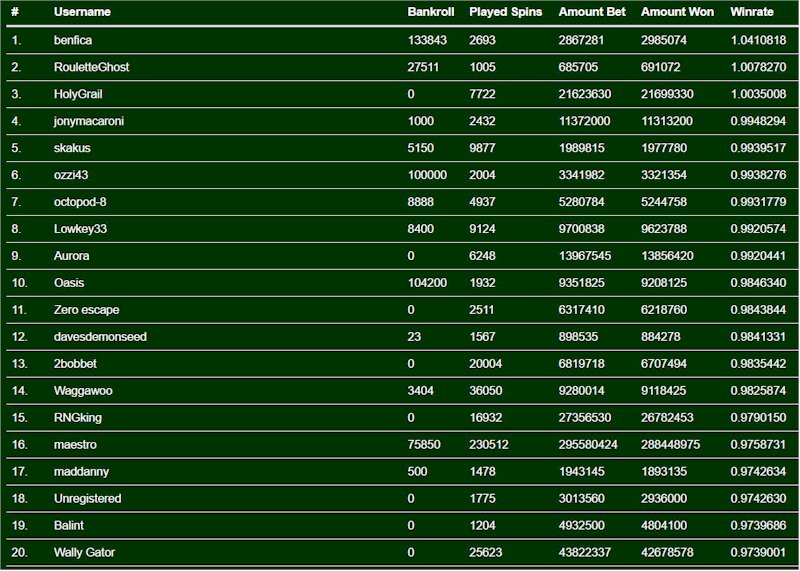Click davesdemonseed's bankroll 23
The height and width of the screenshot is (571, 800).
point(414,337)
